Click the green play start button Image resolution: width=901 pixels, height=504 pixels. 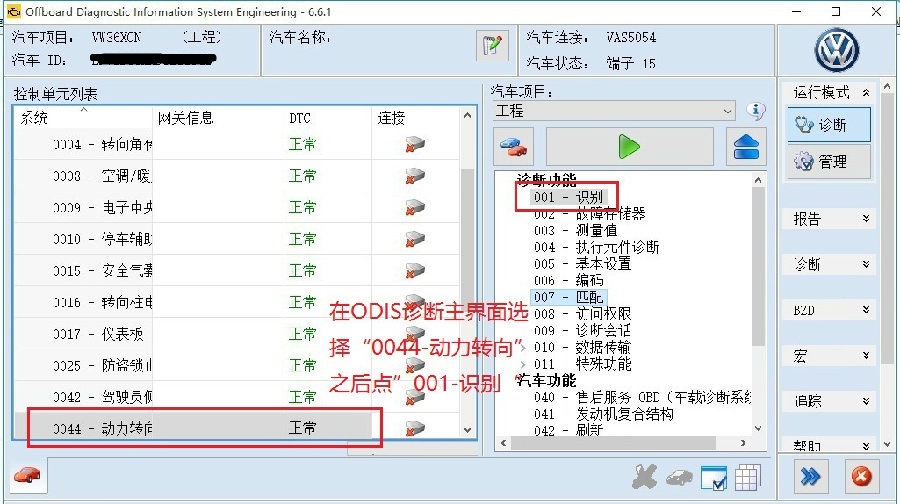tap(629, 147)
